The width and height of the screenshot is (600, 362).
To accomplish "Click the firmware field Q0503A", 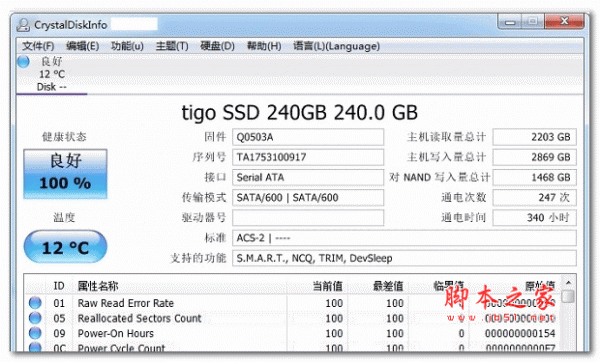I will tap(308, 137).
